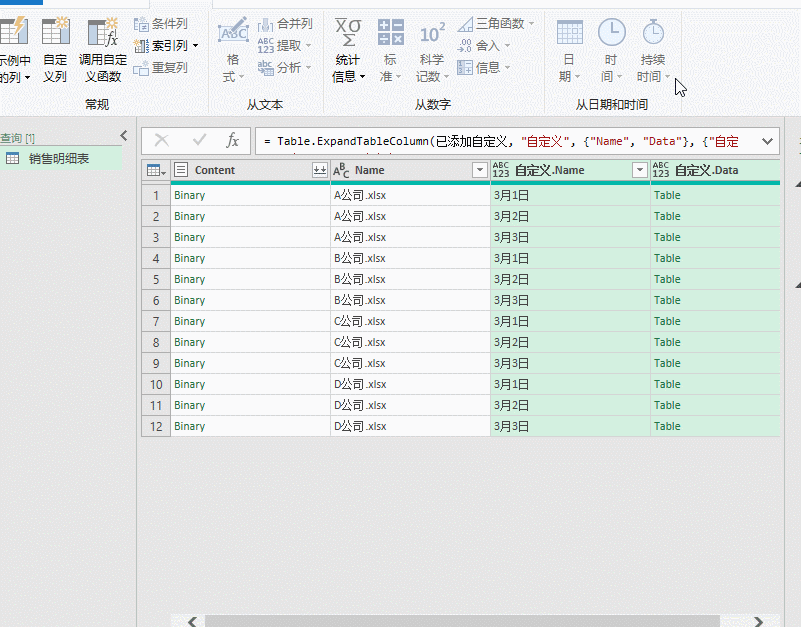Click Binary link in row 7

190,321
